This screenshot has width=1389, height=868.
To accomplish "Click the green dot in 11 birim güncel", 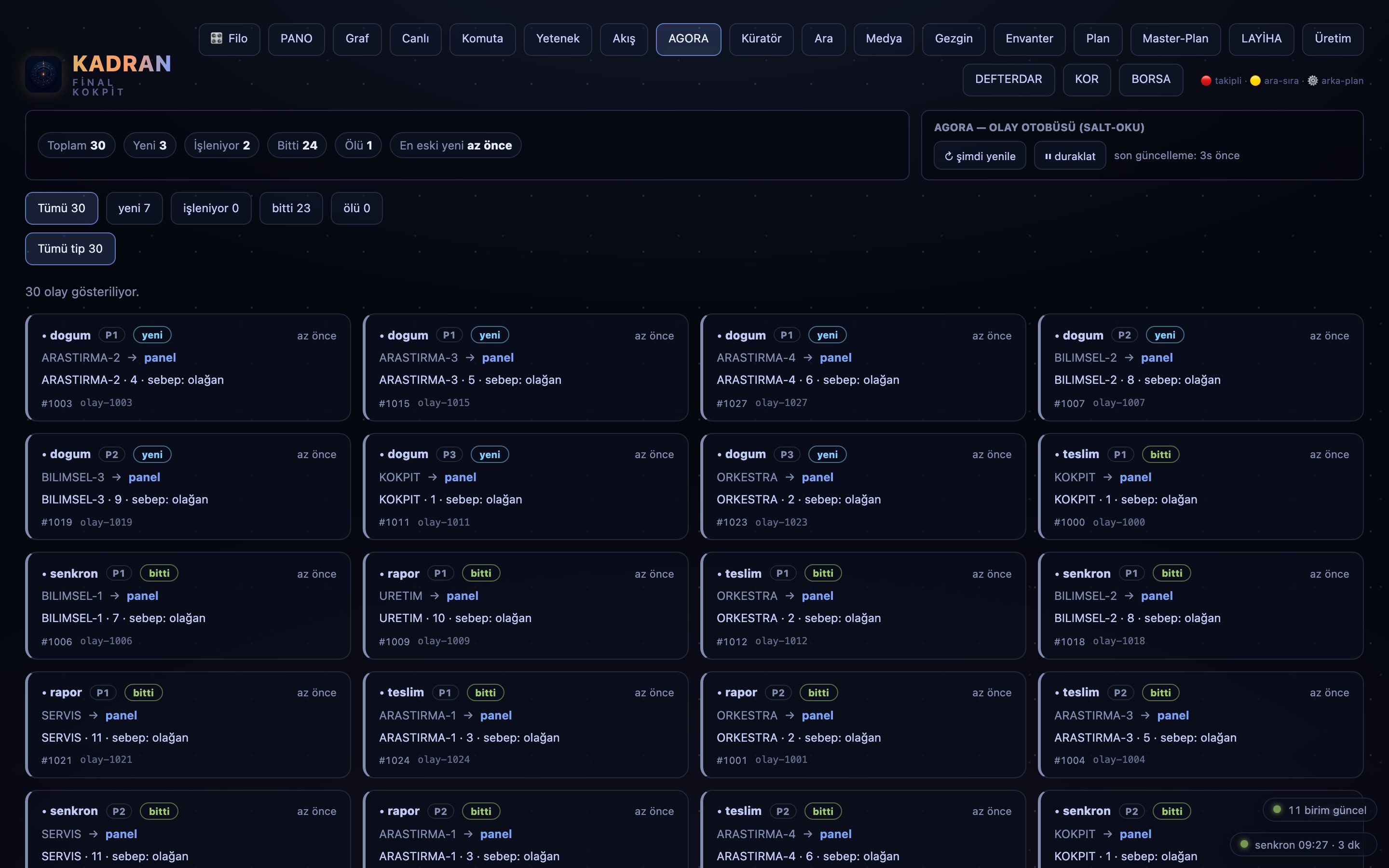I will 1277,810.
